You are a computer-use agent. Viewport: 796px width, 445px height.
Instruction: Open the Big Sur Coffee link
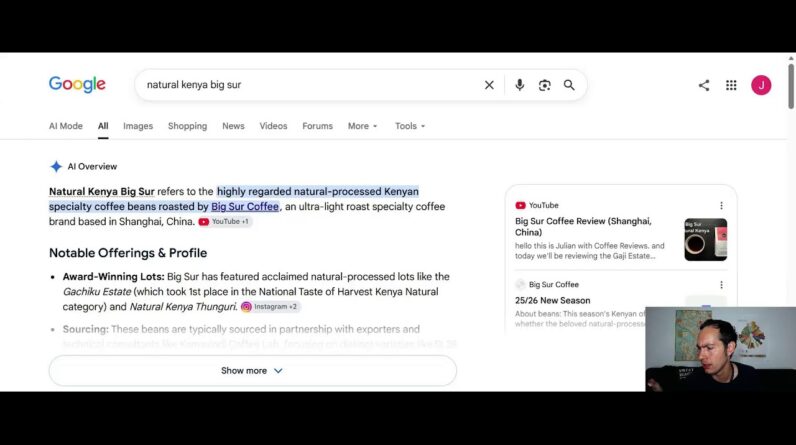click(x=245, y=207)
